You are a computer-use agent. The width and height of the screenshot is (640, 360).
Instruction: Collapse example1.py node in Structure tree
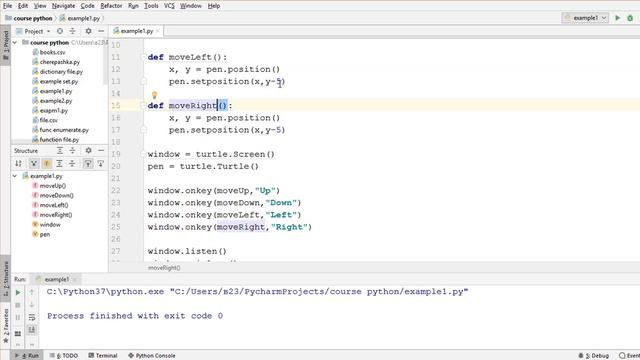[x=15, y=176]
